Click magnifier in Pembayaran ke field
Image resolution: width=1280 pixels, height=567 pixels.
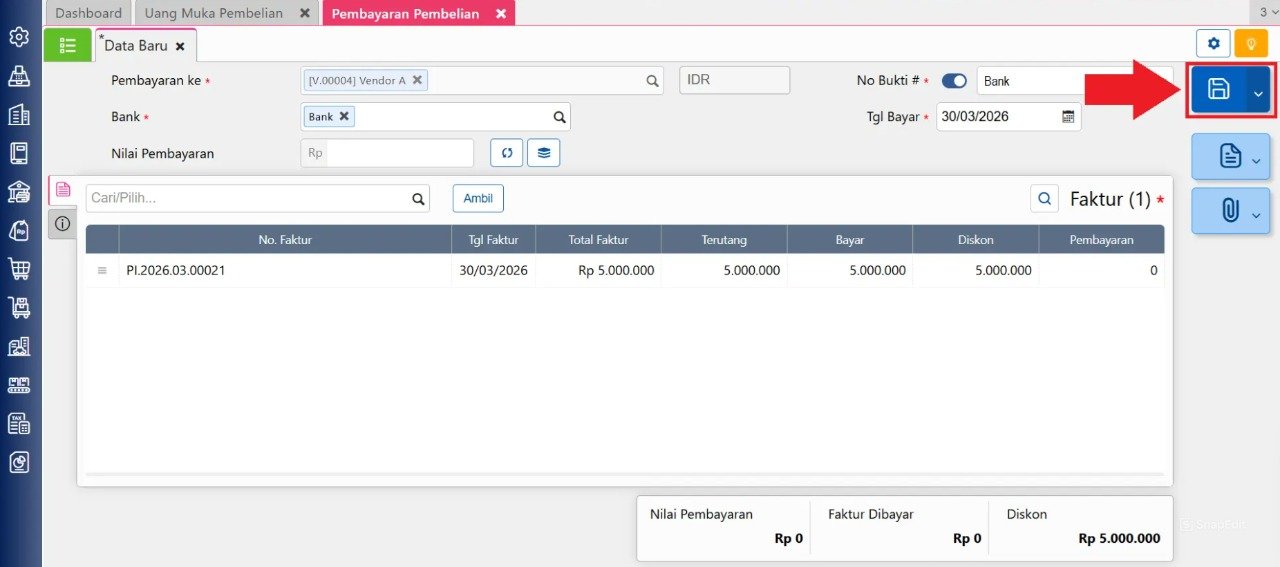coord(652,81)
